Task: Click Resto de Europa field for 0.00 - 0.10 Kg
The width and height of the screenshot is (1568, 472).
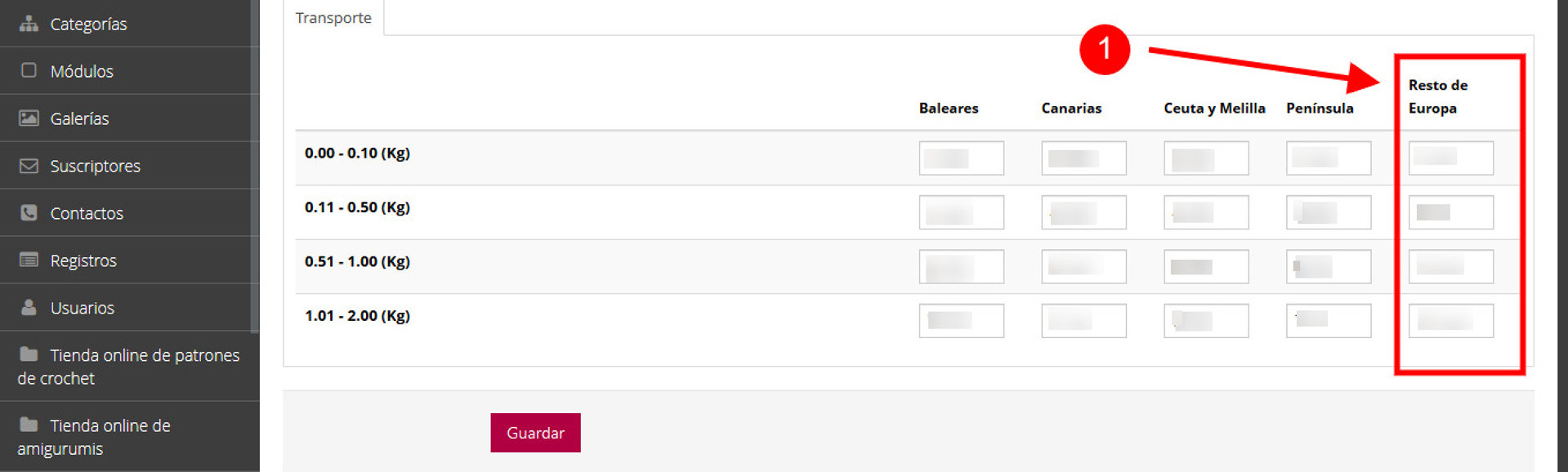Action: click(1451, 158)
